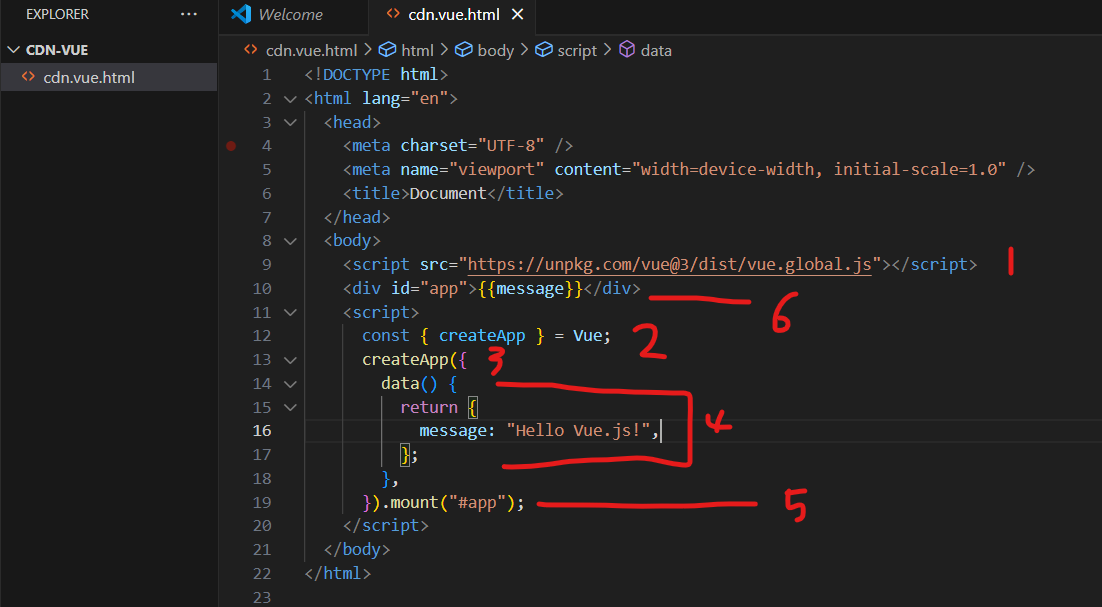Click the "Hello Vue.js!" string on line 16
Viewport: 1102px width, 607px height.
coord(579,431)
